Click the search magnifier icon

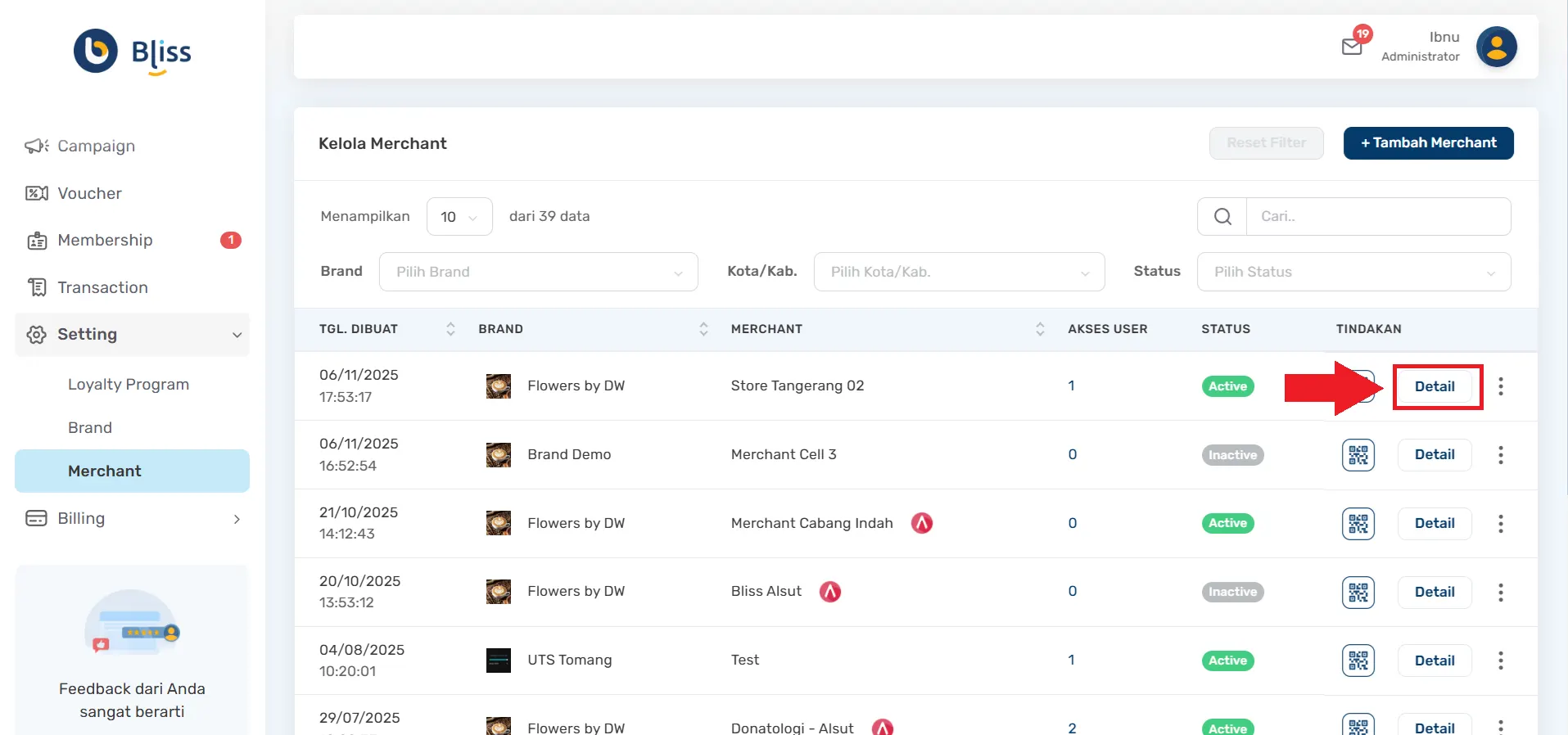pos(1222,217)
